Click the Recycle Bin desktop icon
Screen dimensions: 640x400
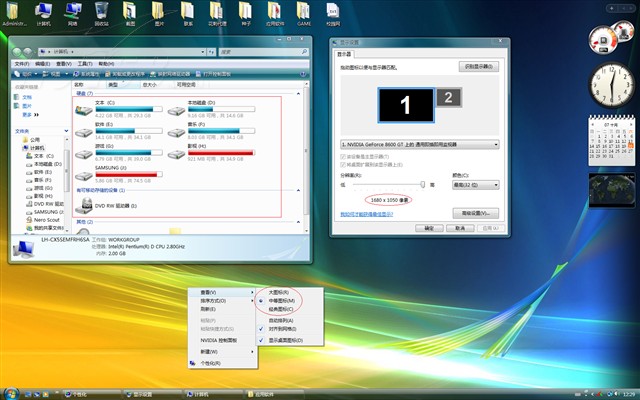tap(101, 11)
